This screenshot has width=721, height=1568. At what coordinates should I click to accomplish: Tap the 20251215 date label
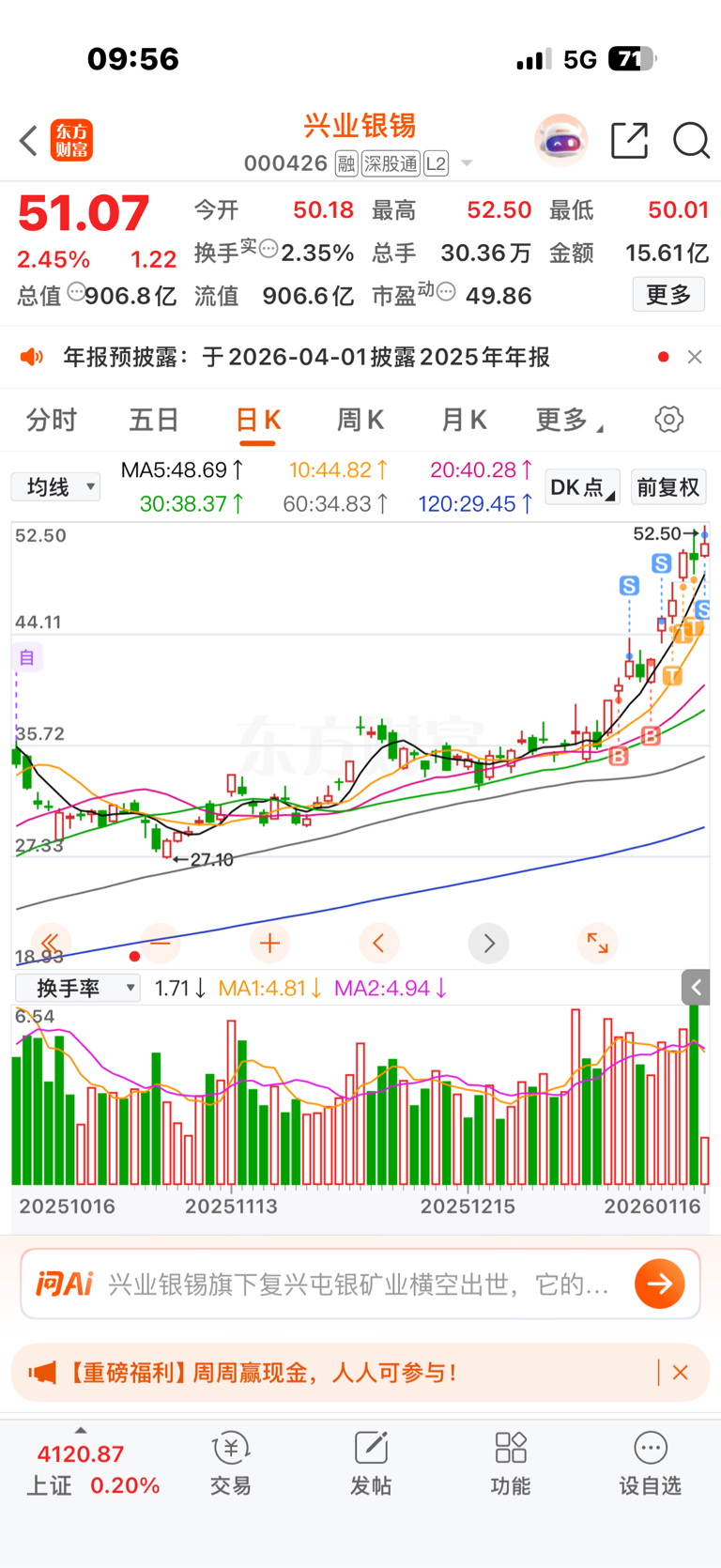pos(468,1206)
